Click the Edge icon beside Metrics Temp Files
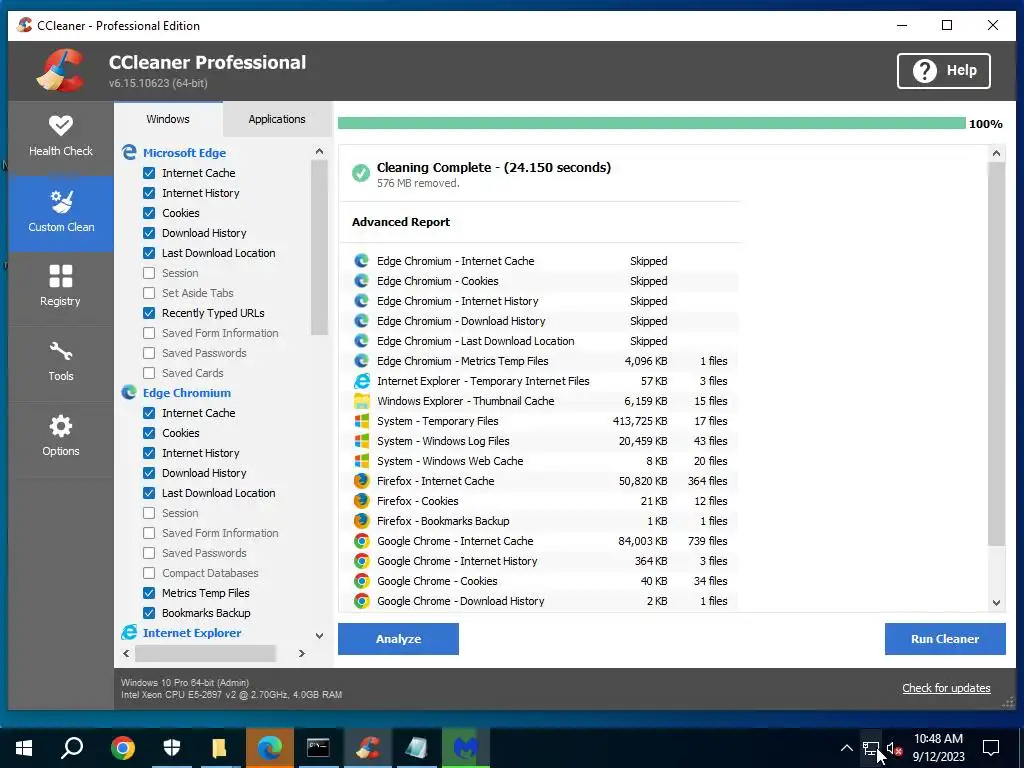Image resolution: width=1024 pixels, height=768 pixels. [361, 361]
